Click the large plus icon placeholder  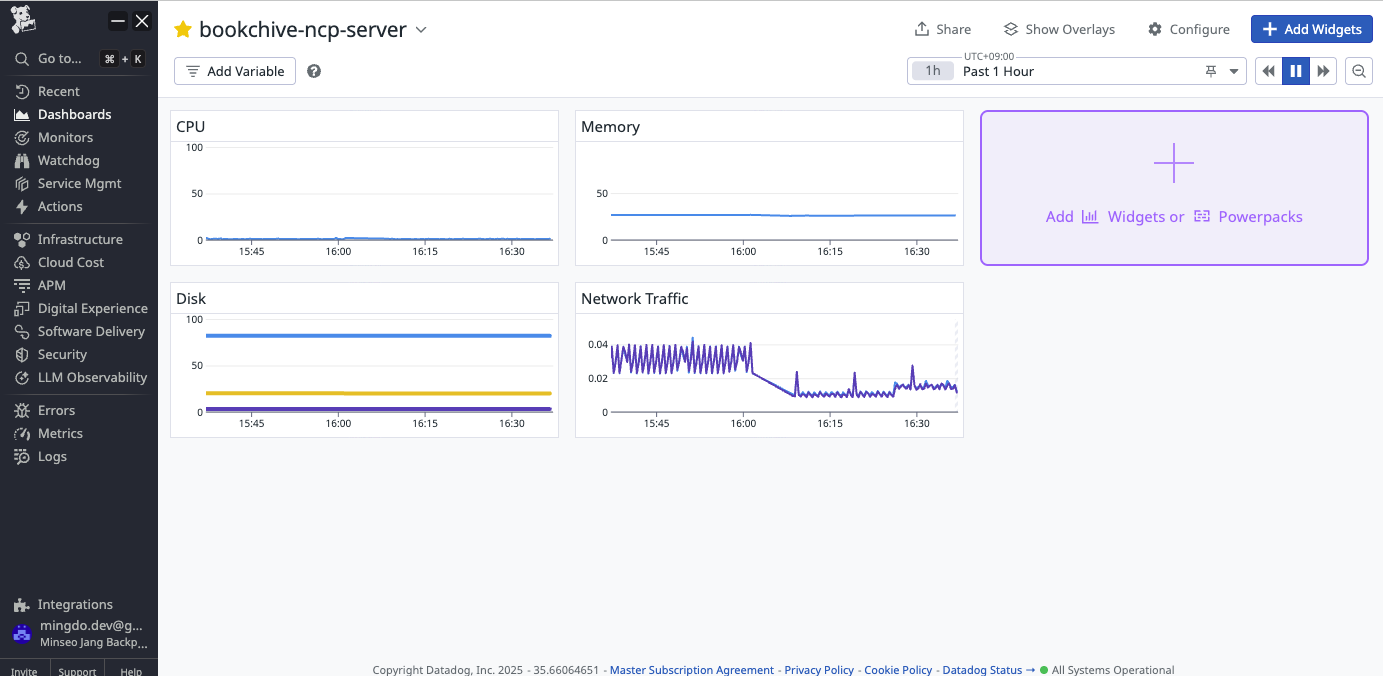(x=1174, y=163)
